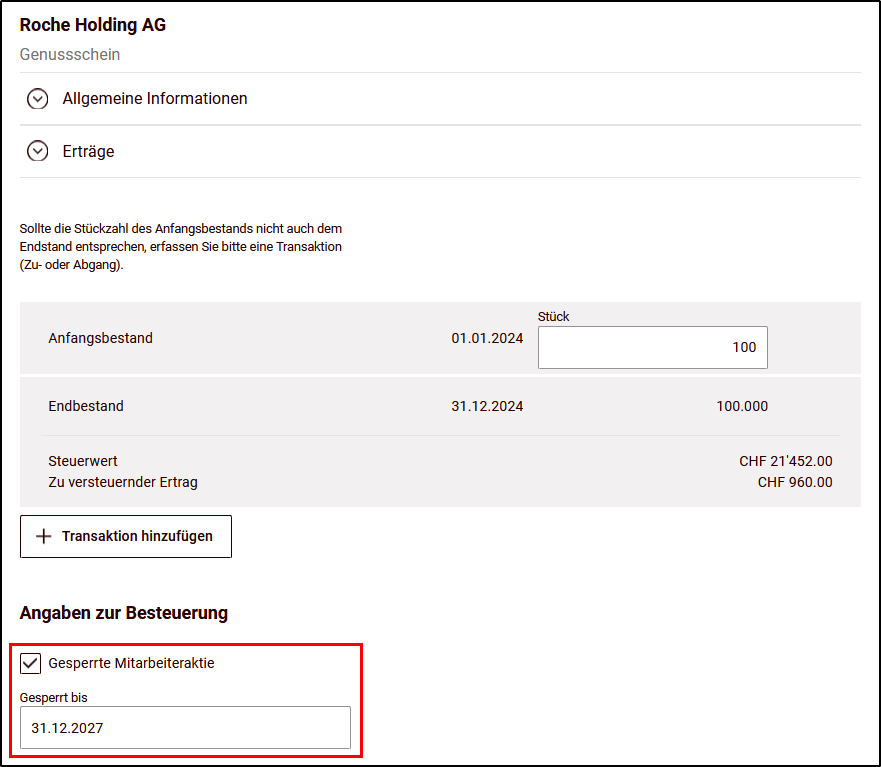
Task: Expand the Erträge chevron icon
Action: pos(38,151)
